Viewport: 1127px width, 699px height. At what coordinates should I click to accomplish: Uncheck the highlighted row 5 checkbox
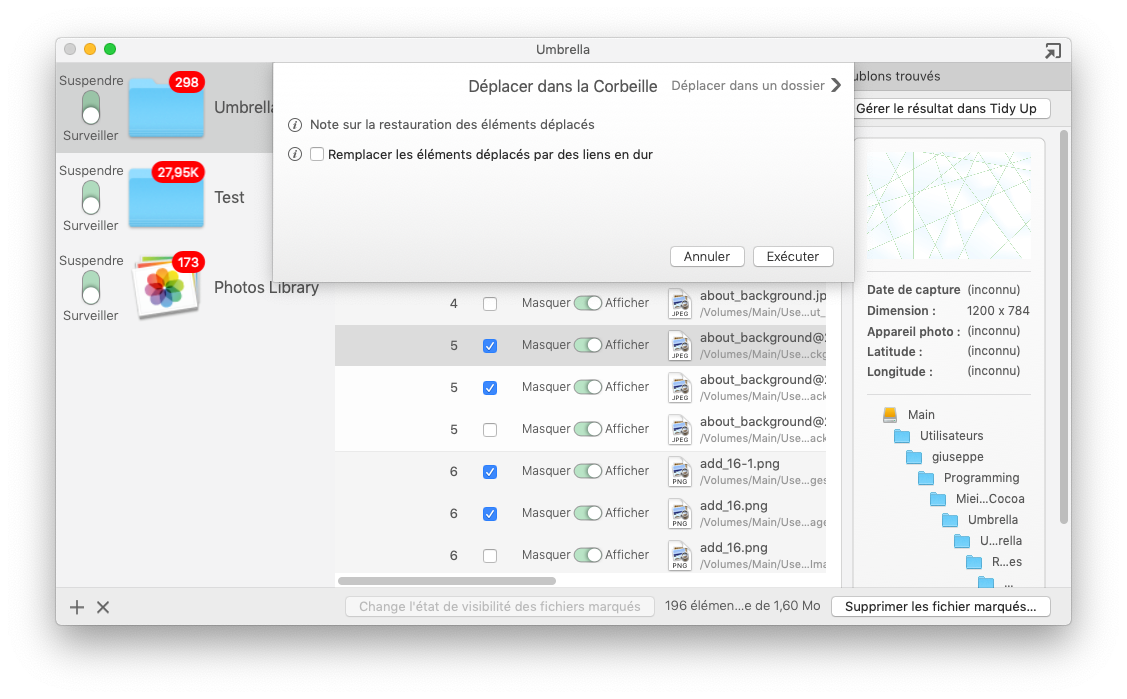(x=490, y=346)
